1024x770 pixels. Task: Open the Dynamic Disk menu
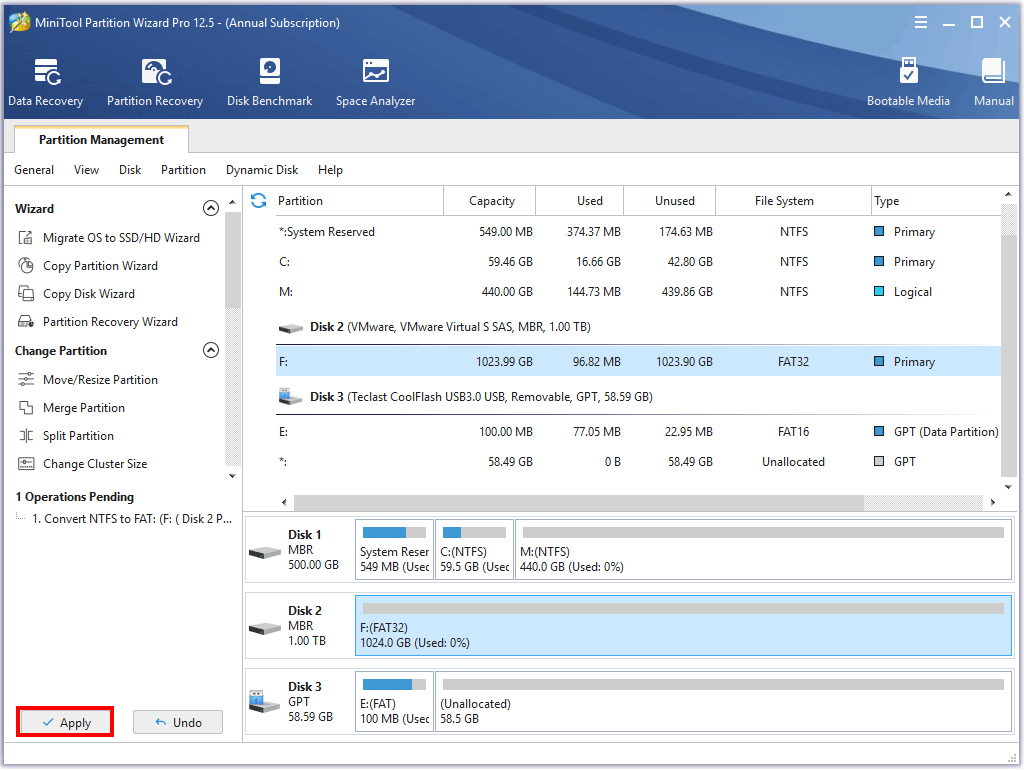point(262,170)
